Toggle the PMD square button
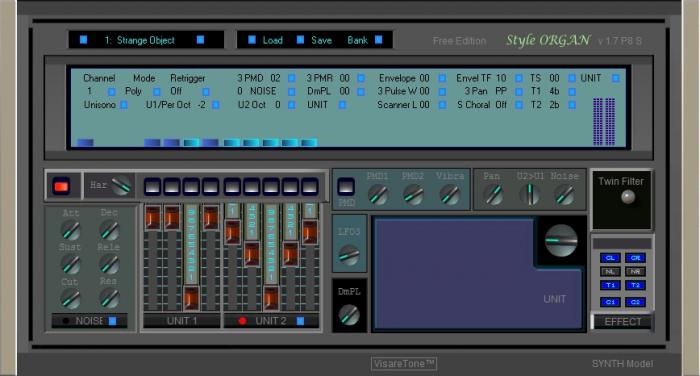 click(346, 186)
